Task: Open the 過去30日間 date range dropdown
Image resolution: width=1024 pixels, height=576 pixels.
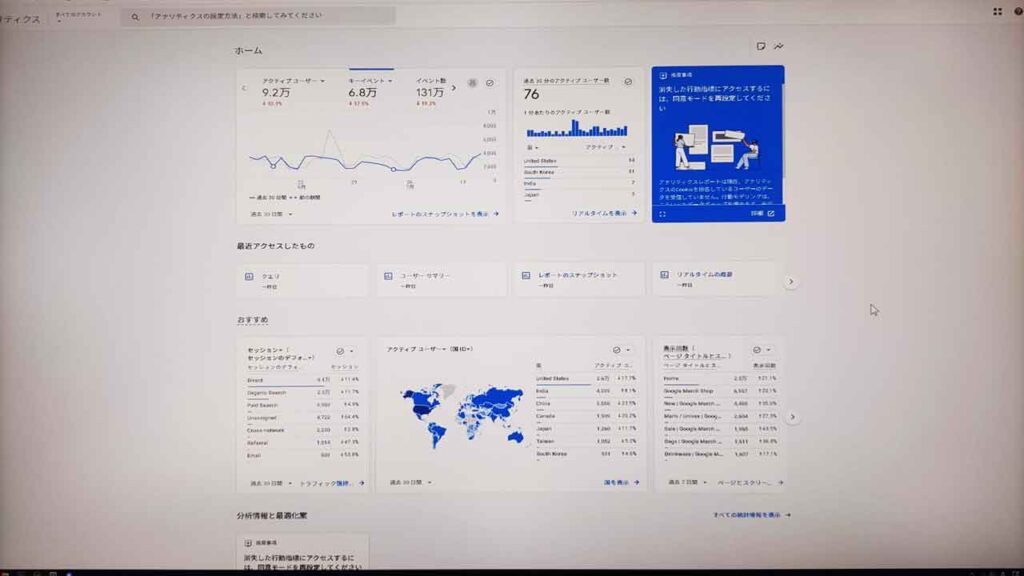Action: click(x=266, y=213)
